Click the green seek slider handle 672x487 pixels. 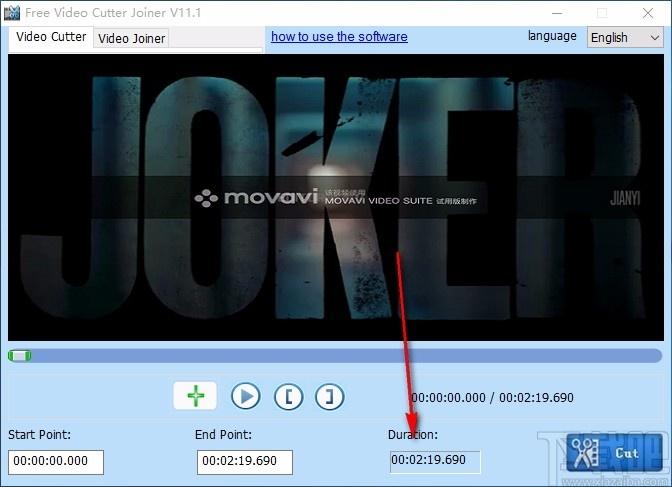click(x=20, y=355)
